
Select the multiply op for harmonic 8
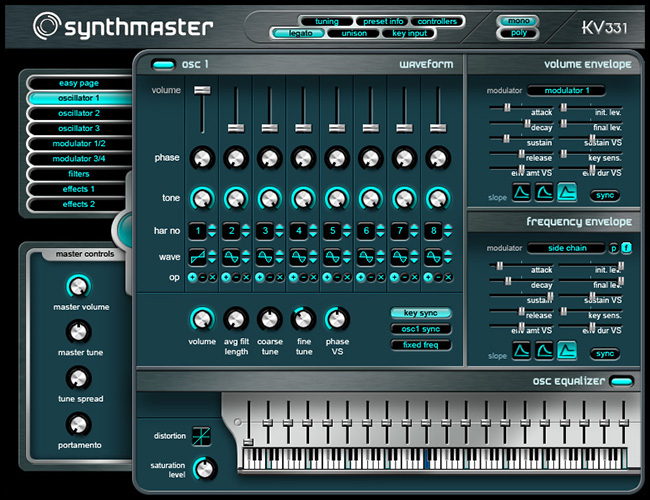[x=448, y=277]
